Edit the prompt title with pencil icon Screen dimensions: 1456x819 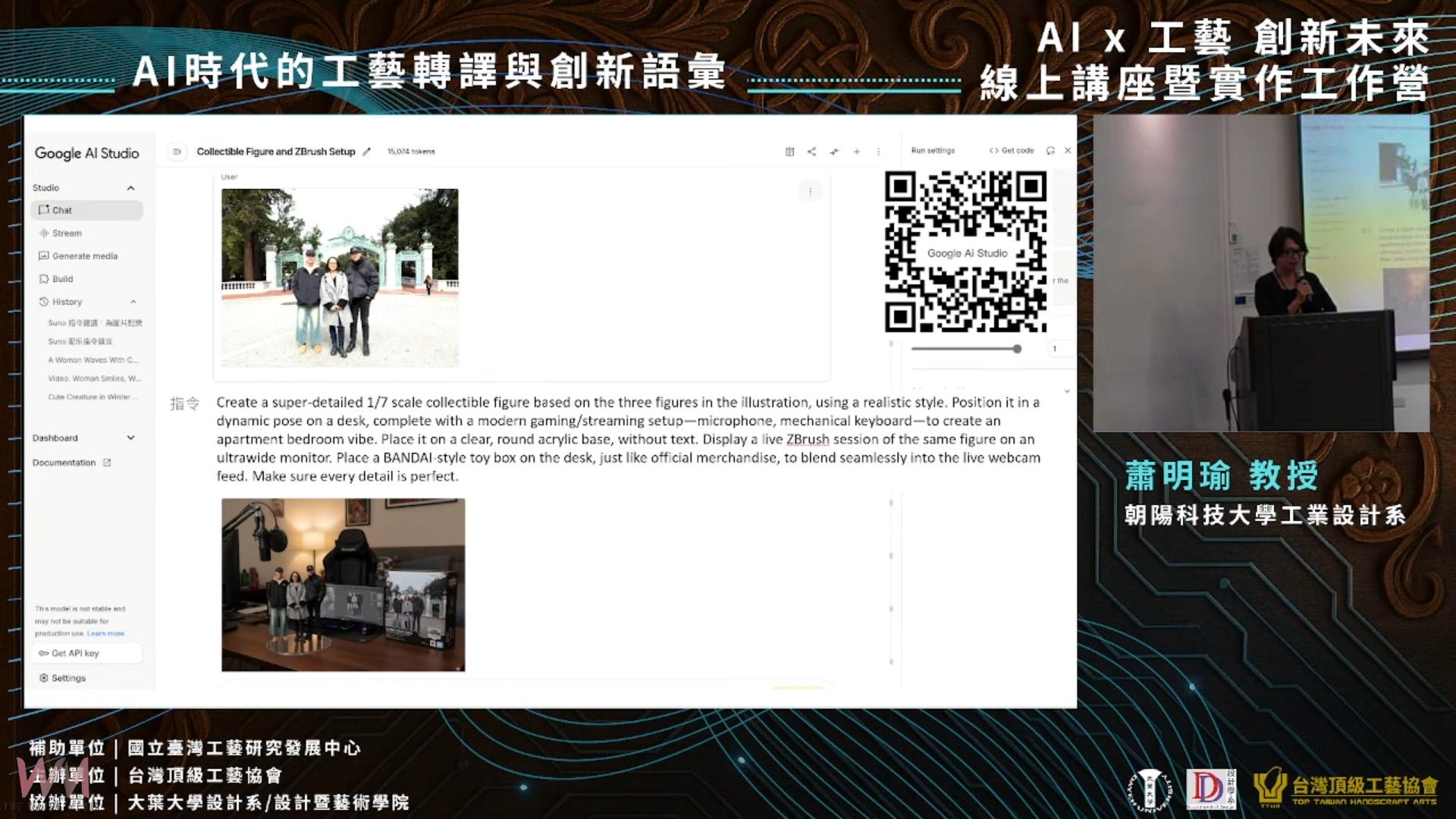[x=366, y=152]
